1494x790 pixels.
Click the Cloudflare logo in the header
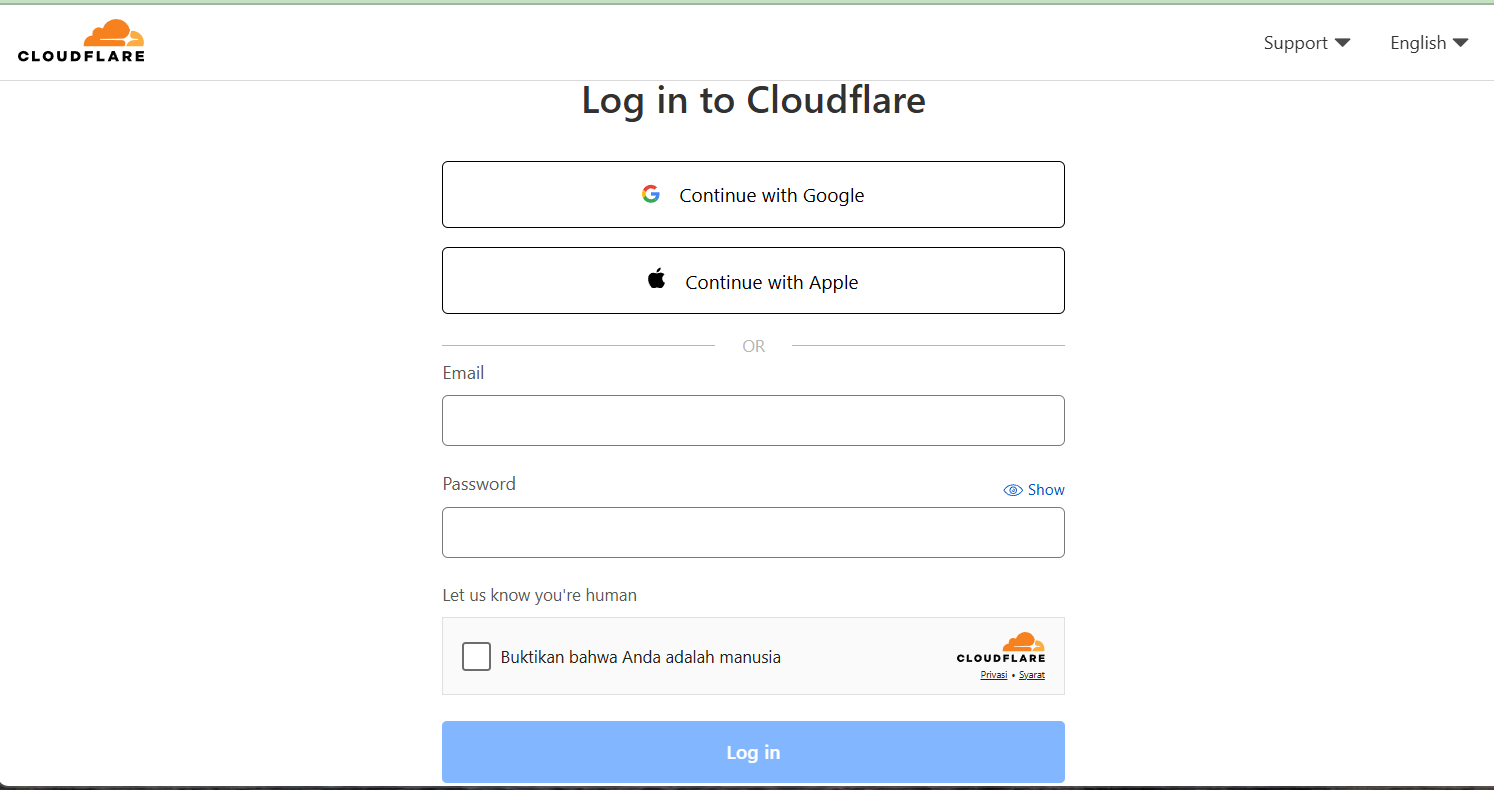coord(81,41)
